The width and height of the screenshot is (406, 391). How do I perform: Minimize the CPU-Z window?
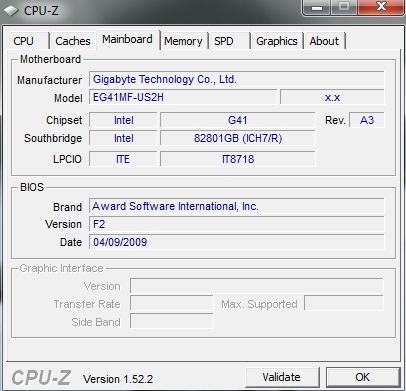[317, 7]
